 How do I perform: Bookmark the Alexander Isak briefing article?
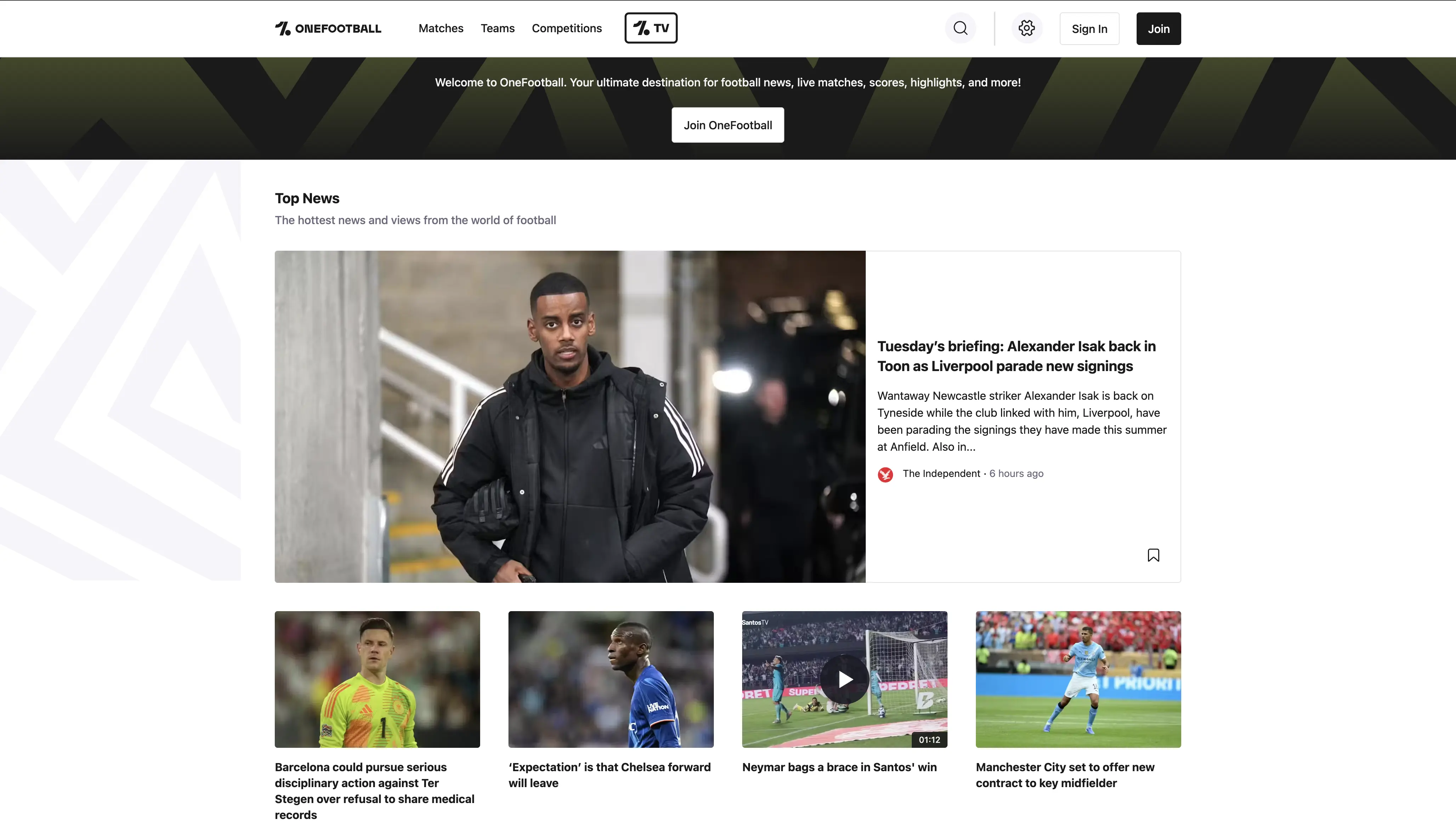pos(1154,555)
